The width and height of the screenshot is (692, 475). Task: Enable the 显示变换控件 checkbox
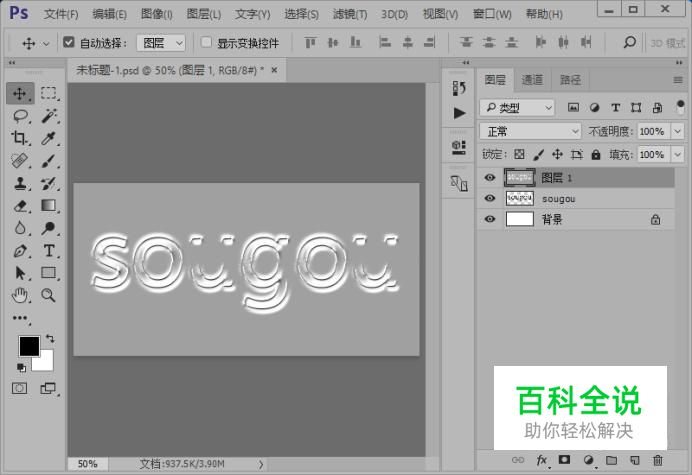[206, 42]
